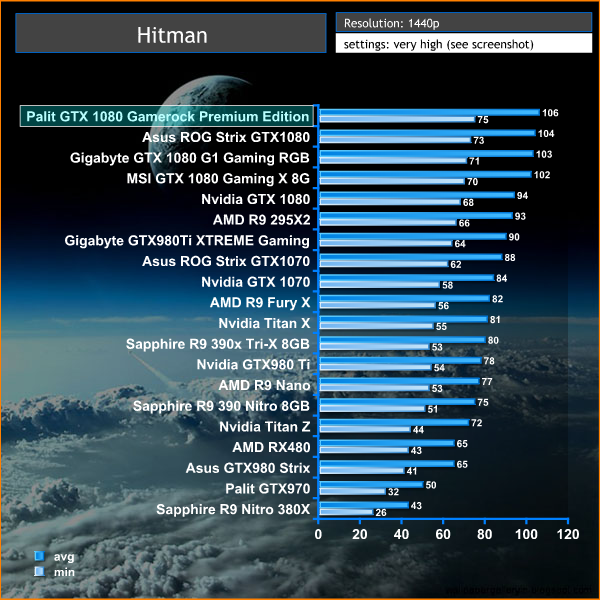Click the avg value 102 for MSI Gaming X
This screenshot has width=600, height=600.
point(542,175)
